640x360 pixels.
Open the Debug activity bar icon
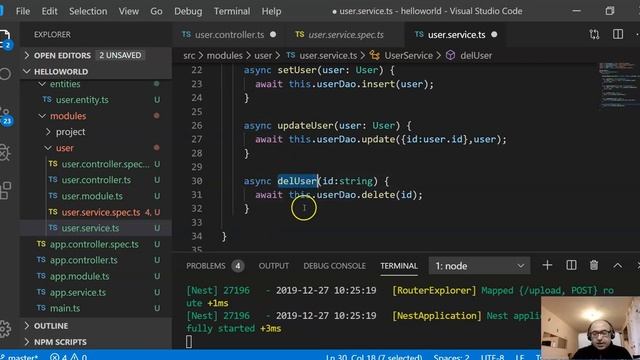tap(5, 152)
